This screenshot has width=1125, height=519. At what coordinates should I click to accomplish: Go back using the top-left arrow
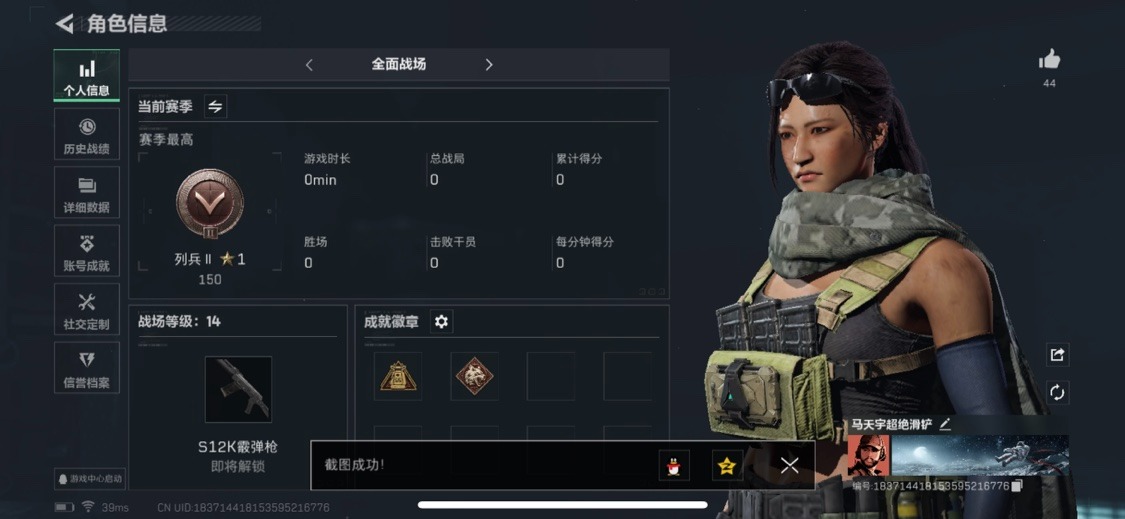65,24
